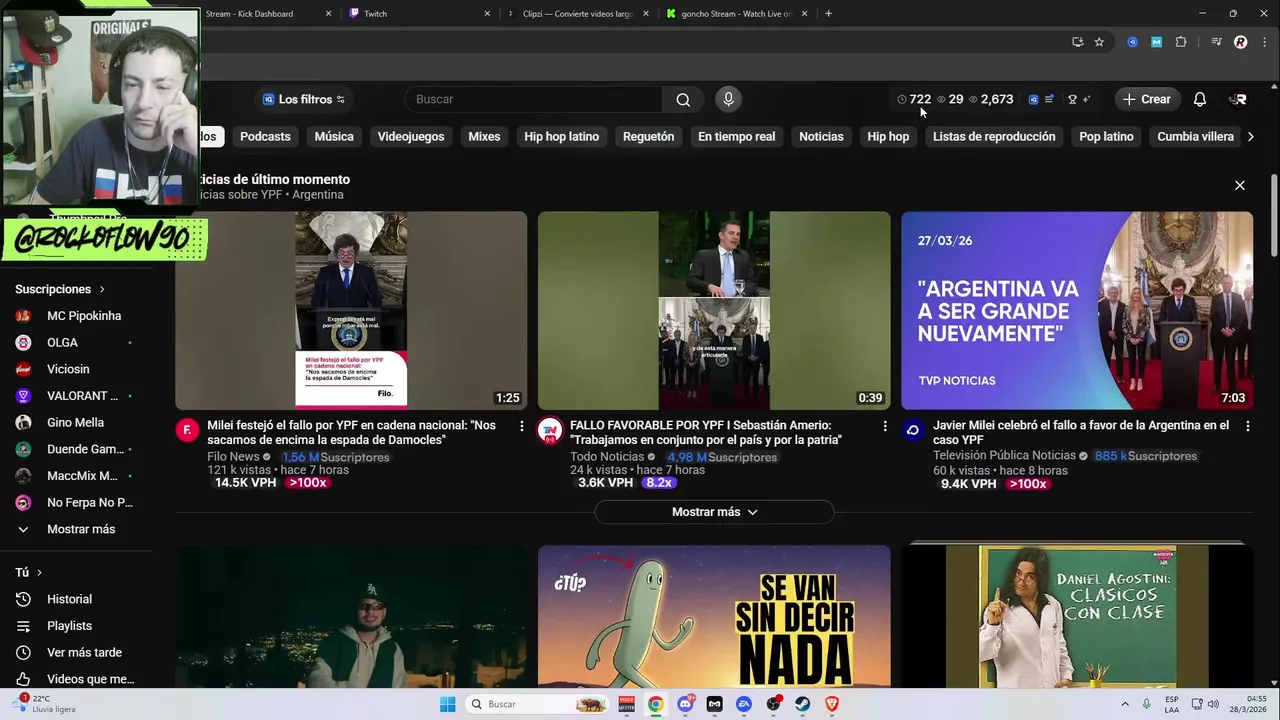Click the vidIQ trophy icon
This screenshot has height=720, width=1280.
1072,99
